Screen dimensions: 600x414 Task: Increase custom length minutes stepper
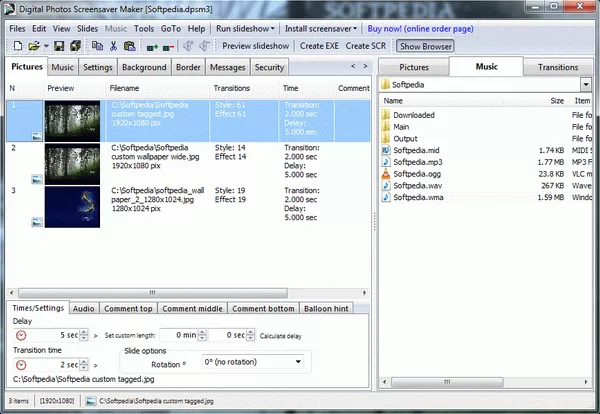[x=202, y=332]
